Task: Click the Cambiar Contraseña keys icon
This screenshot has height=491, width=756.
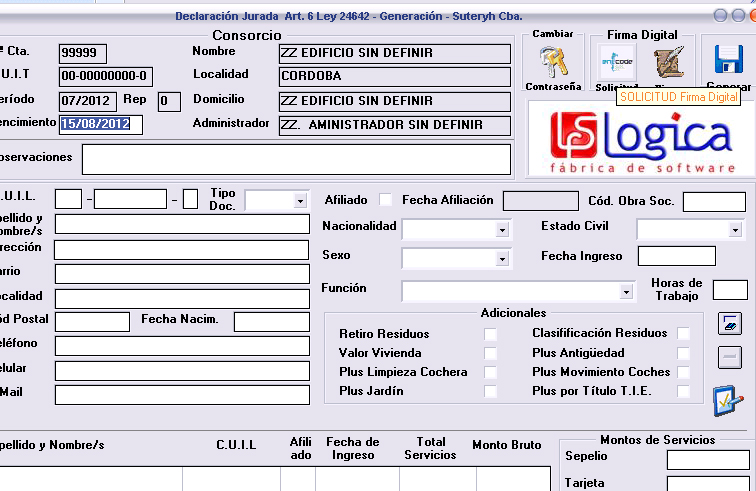Action: tap(552, 62)
